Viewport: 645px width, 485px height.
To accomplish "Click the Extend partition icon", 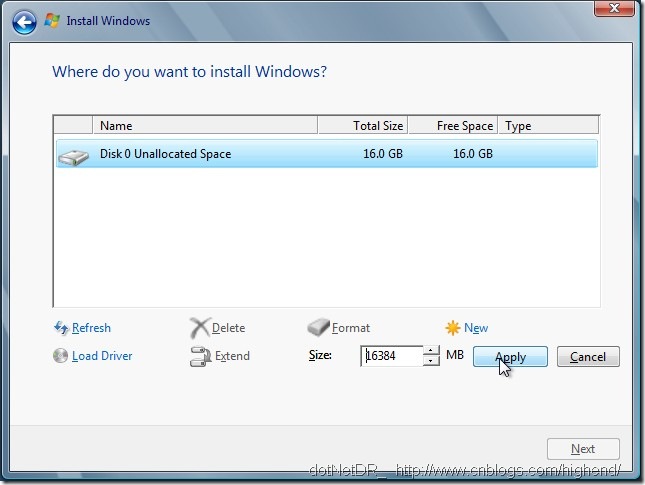I will (x=200, y=356).
